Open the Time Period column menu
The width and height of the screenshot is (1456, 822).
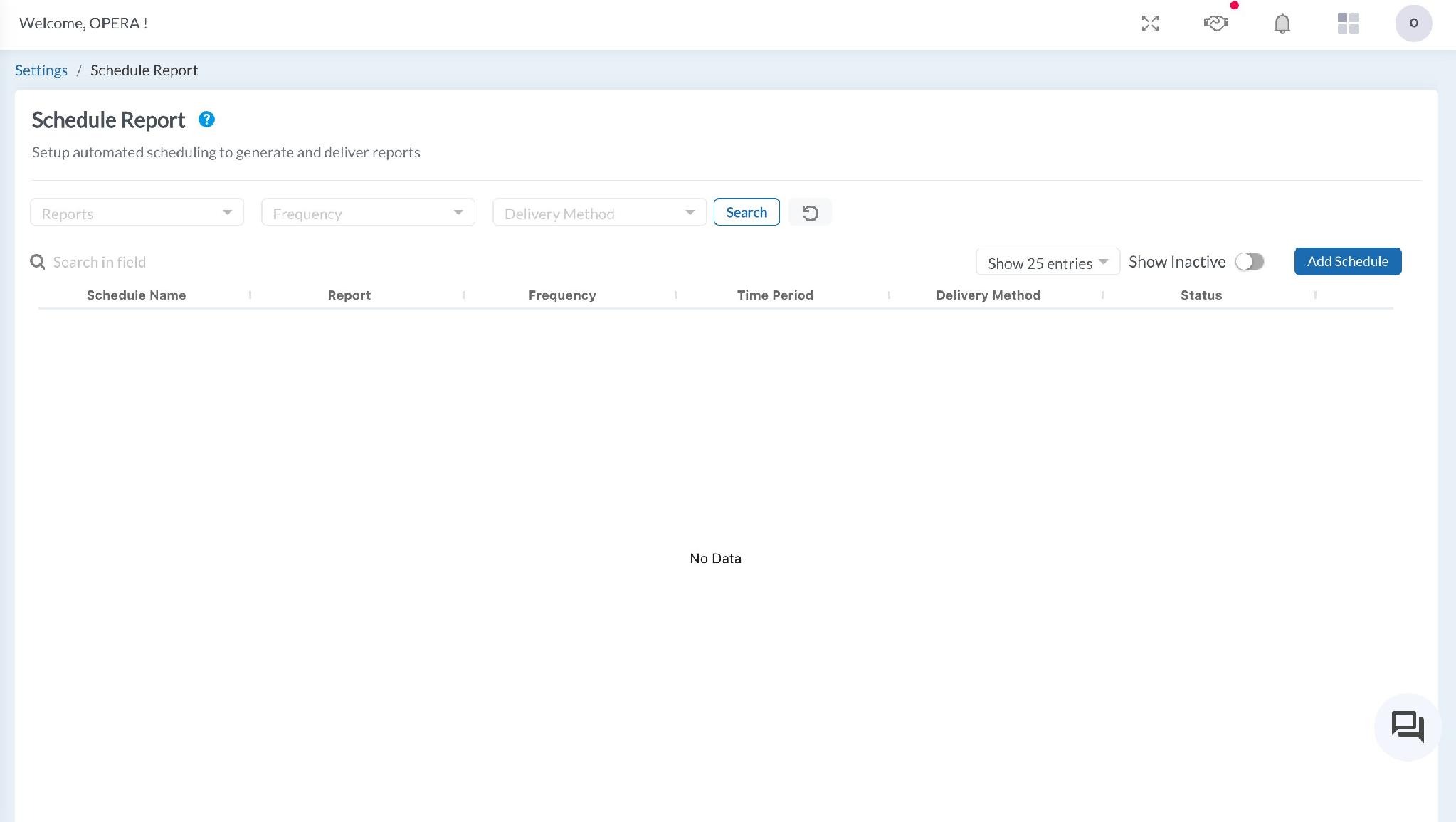click(x=889, y=295)
